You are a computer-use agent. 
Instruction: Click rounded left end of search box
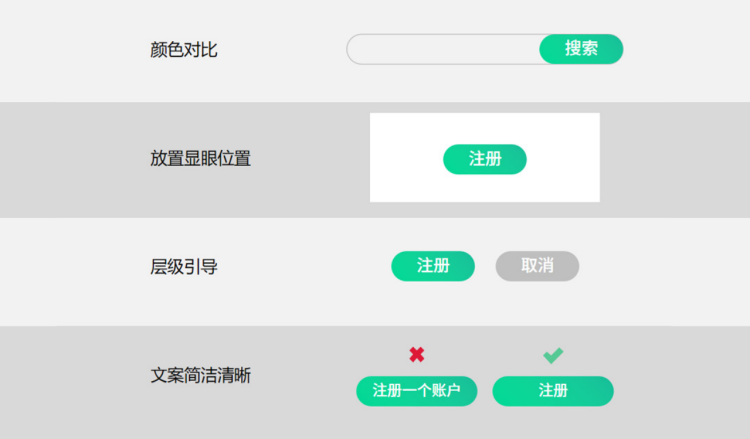pos(356,49)
